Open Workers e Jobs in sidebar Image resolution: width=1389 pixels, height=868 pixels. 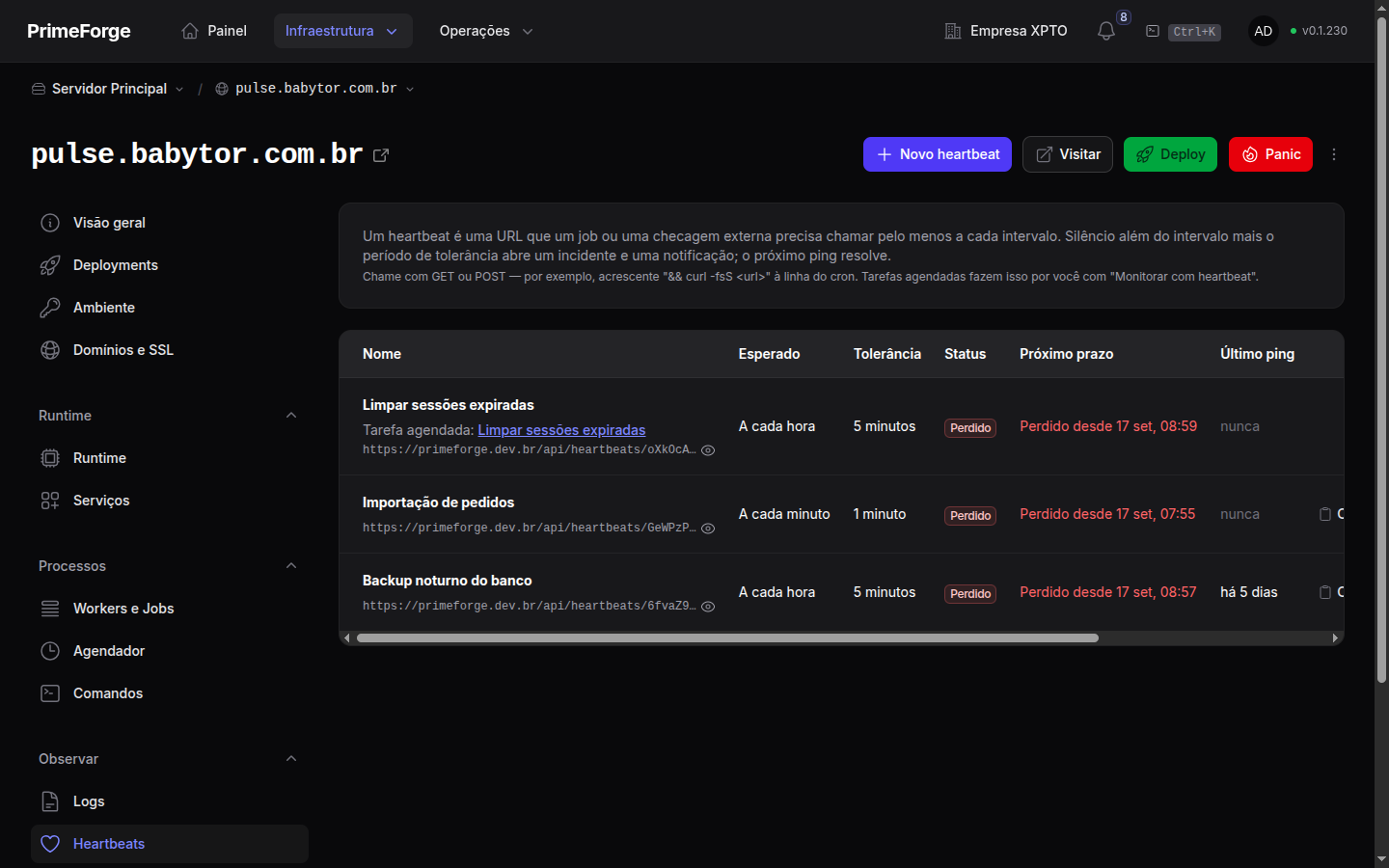170,609
